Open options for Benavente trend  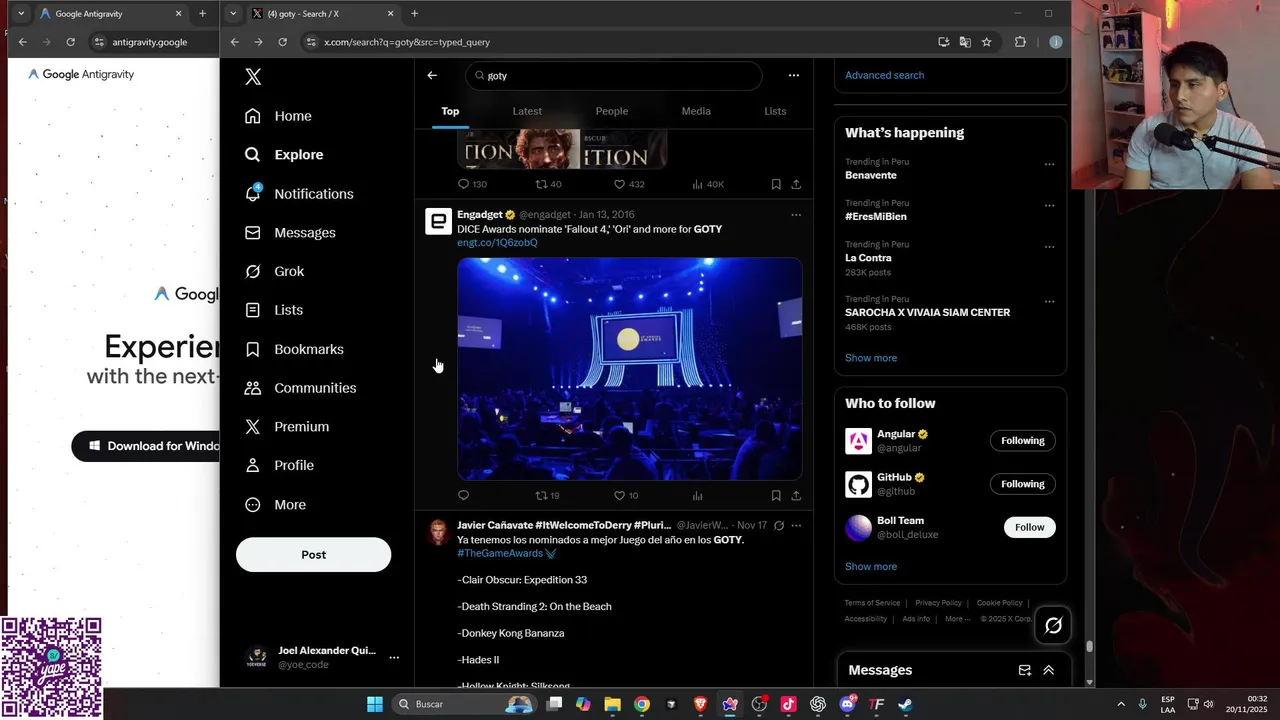point(1049,164)
